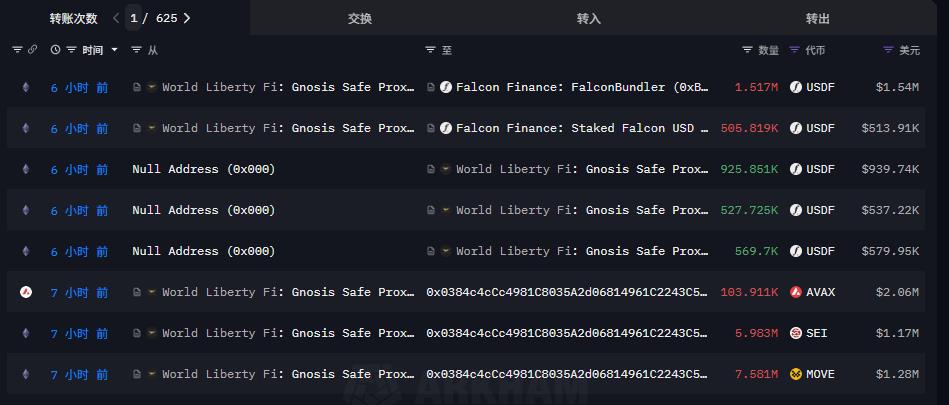Screen dimensions: 949x405
Task: Click the $1.17M dollar value
Action: tap(898, 334)
